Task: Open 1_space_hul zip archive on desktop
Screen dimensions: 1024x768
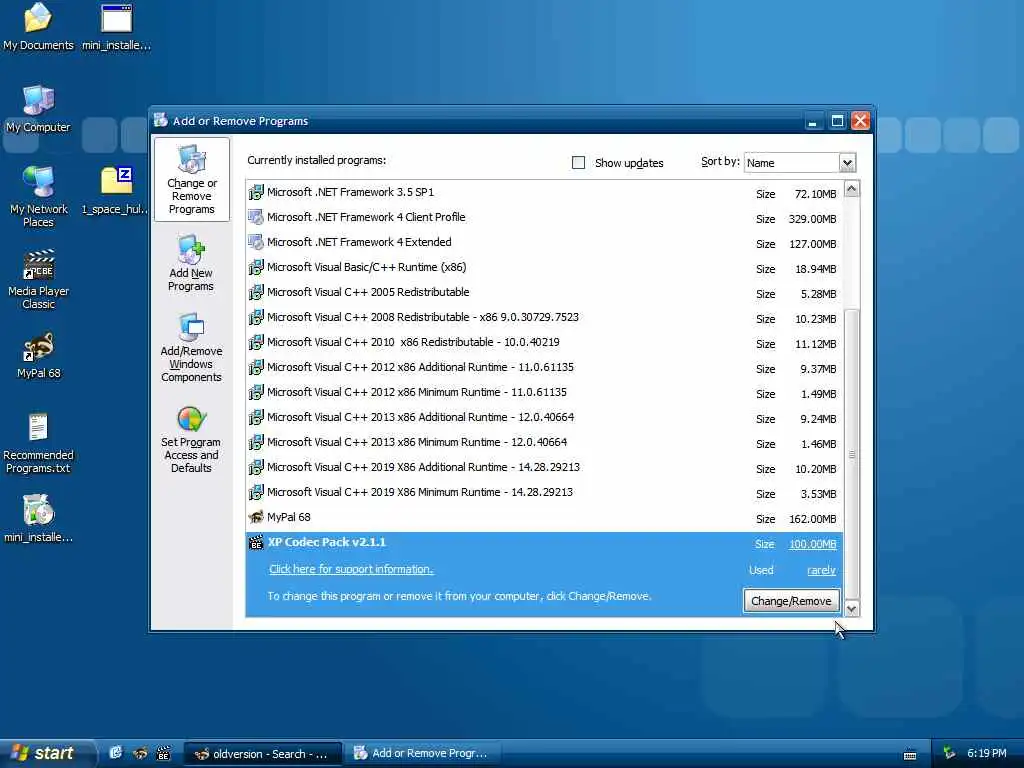Action: pyautogui.click(x=116, y=191)
